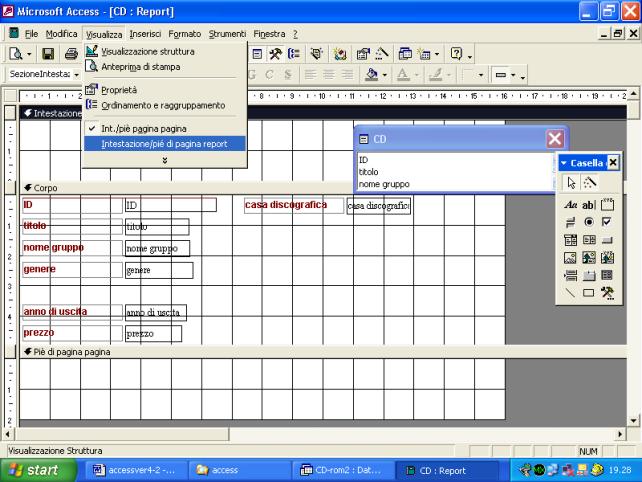Expand the Visualizza menu with the chevron

coord(164,160)
